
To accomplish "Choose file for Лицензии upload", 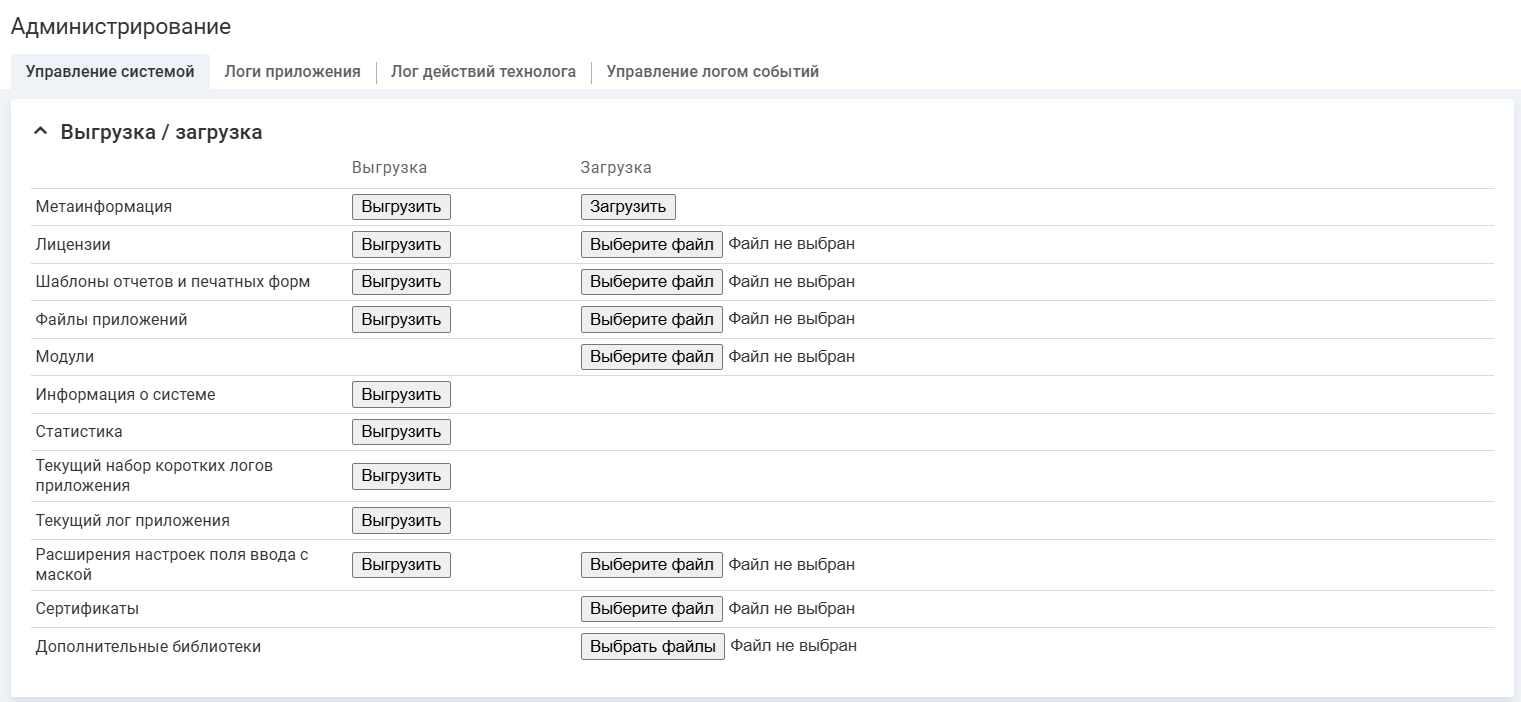I will (651, 244).
